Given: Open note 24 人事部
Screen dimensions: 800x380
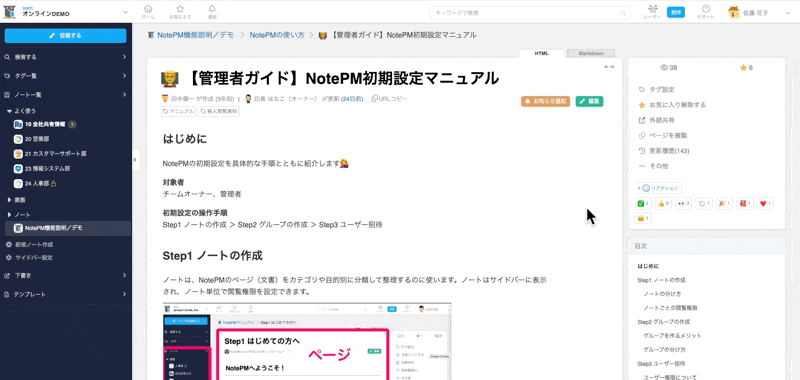Looking at the screenshot, I should click(35, 183).
